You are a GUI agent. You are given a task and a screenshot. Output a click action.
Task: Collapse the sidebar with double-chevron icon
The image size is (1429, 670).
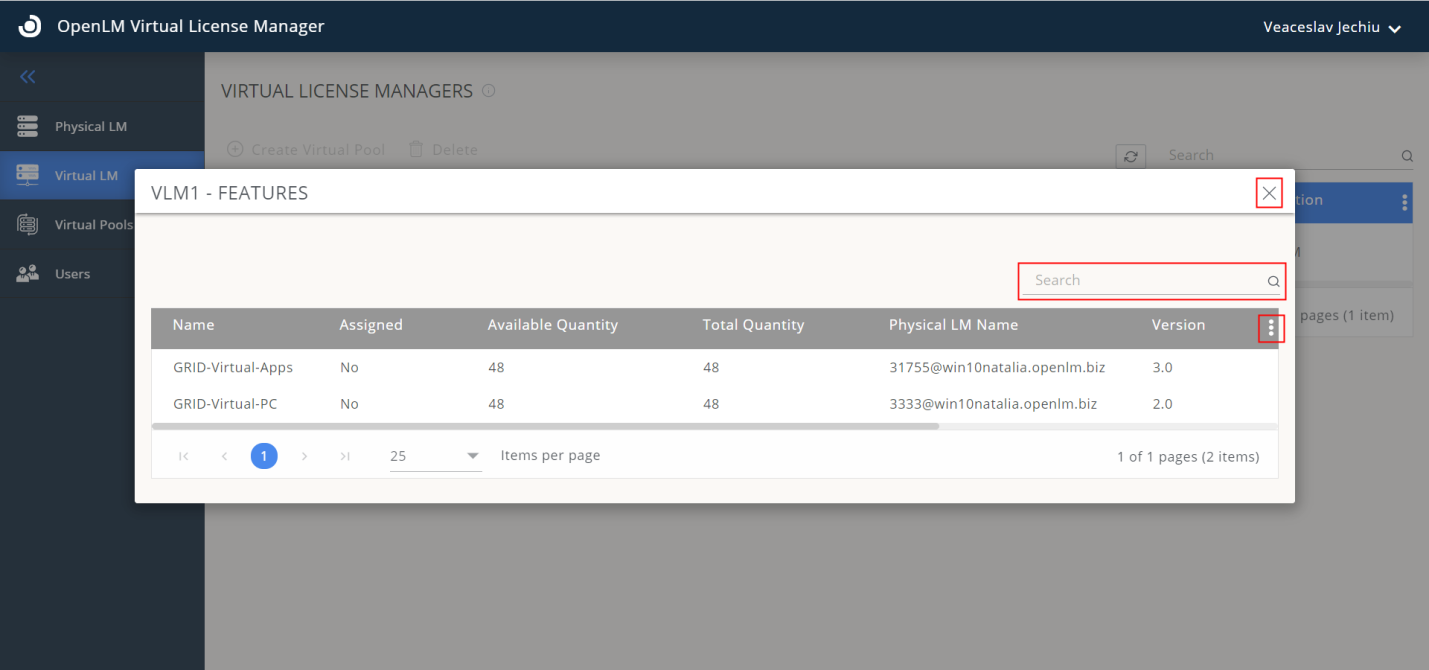coord(28,77)
